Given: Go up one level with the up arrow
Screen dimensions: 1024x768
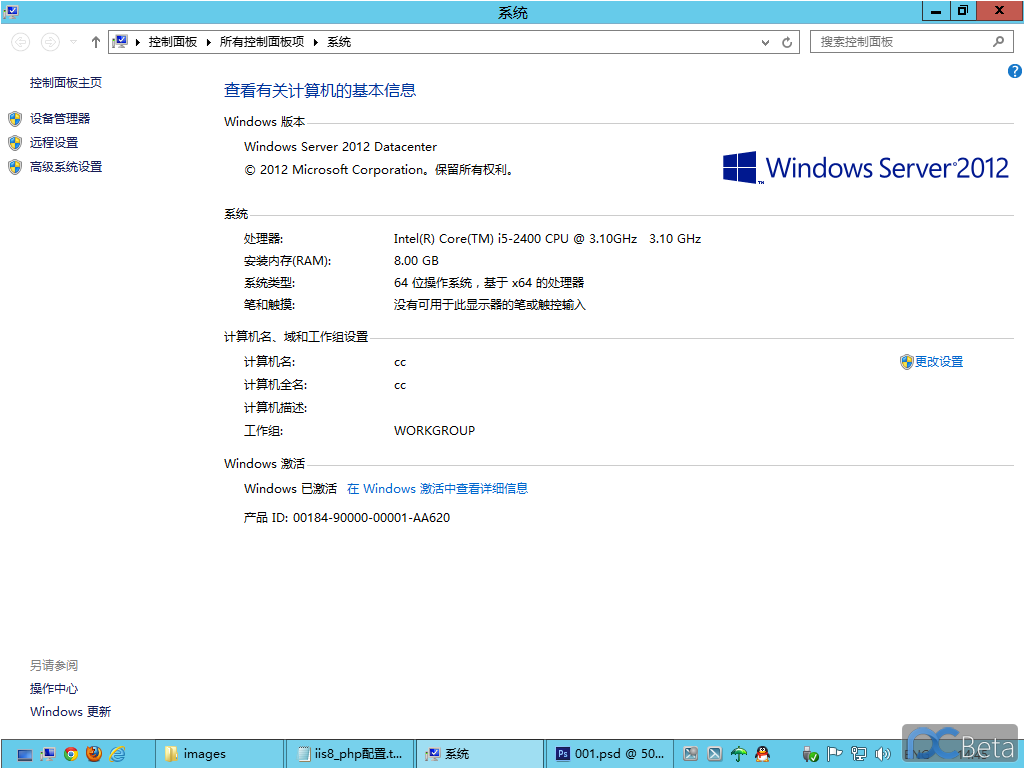Looking at the screenshot, I should pos(96,42).
